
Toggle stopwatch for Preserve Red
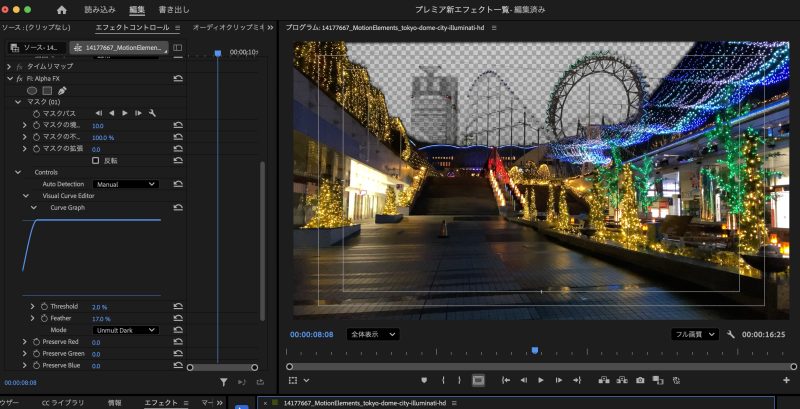36,342
